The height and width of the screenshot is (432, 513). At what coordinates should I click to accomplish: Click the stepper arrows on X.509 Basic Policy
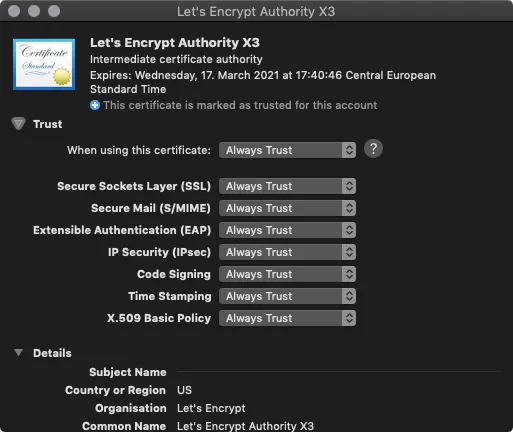(x=349, y=318)
